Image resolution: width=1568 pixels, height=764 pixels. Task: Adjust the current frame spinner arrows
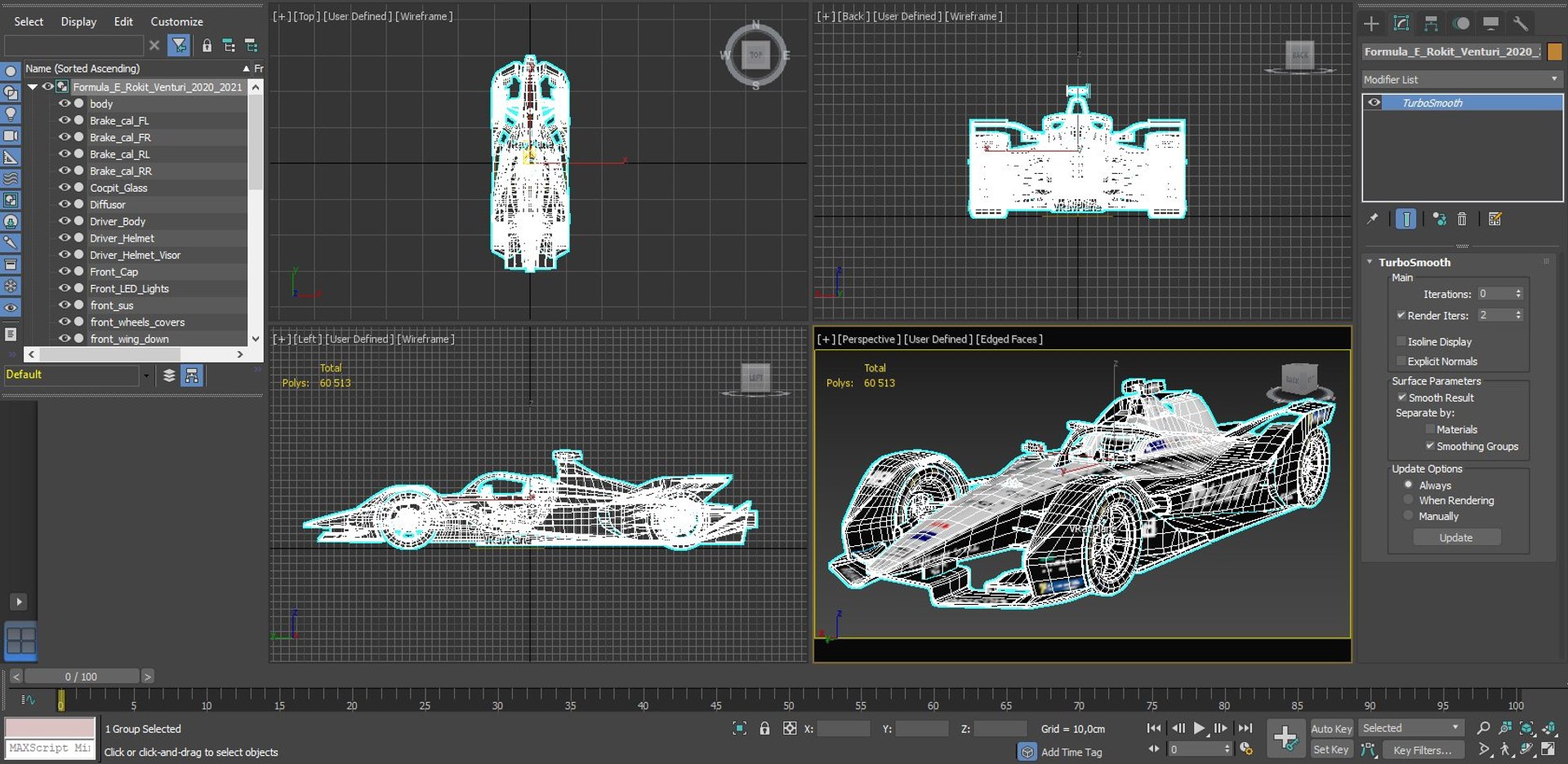point(1227,748)
